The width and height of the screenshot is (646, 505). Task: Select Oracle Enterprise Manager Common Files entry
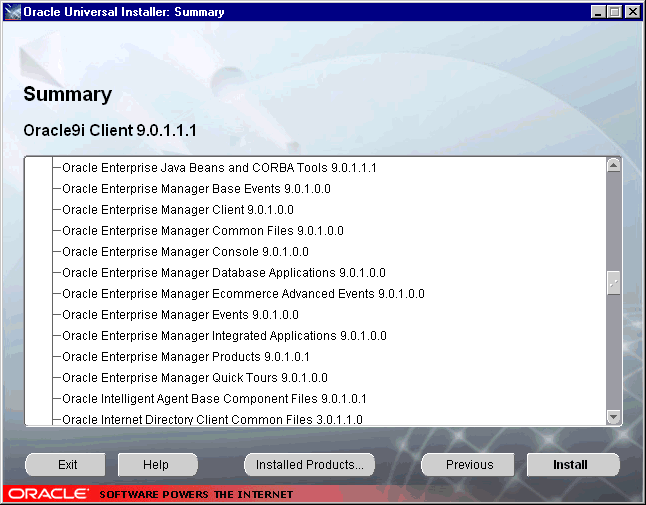(x=203, y=231)
